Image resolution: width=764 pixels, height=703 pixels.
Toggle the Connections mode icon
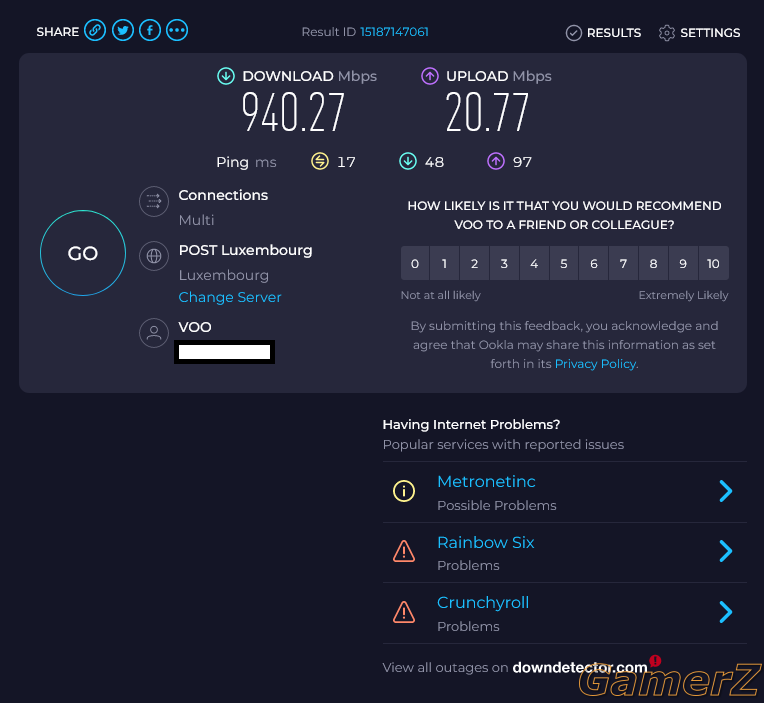[154, 201]
